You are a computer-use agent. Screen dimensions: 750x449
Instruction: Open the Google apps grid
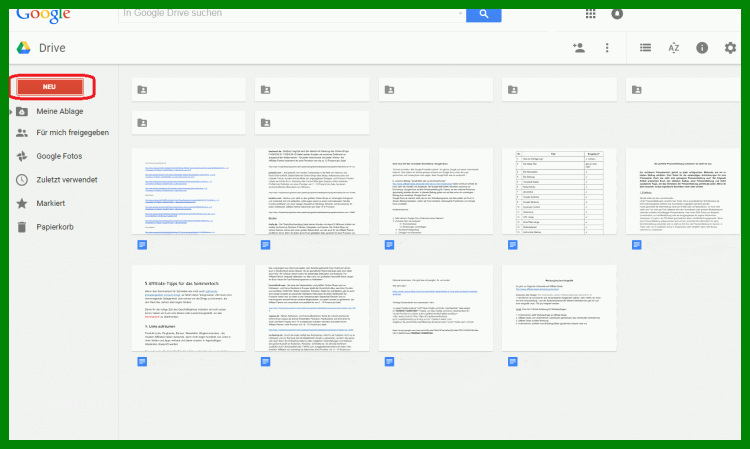[591, 13]
